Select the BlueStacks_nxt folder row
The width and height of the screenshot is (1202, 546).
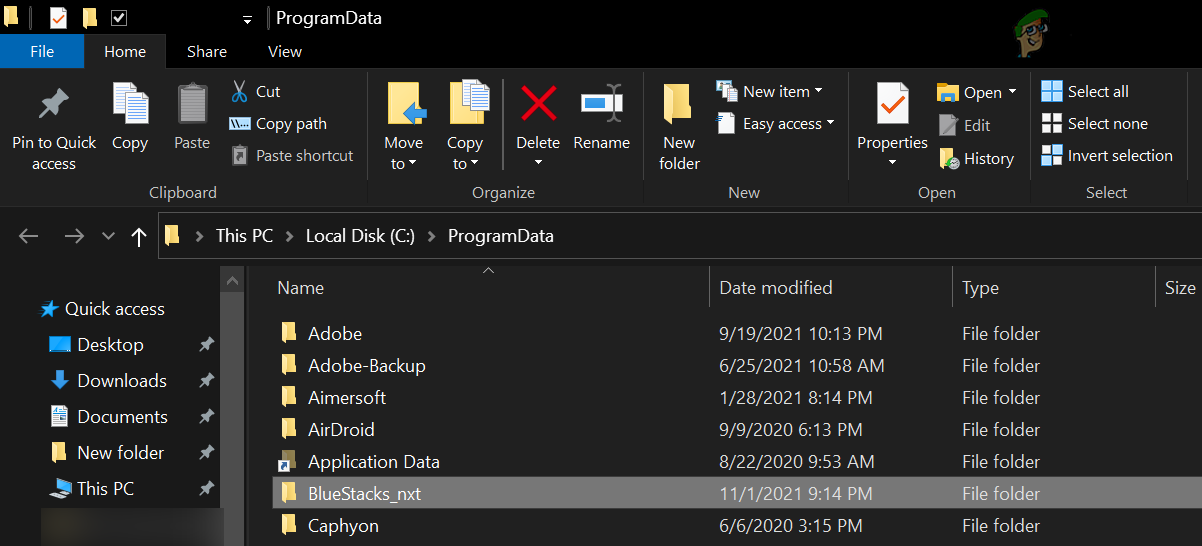point(364,494)
